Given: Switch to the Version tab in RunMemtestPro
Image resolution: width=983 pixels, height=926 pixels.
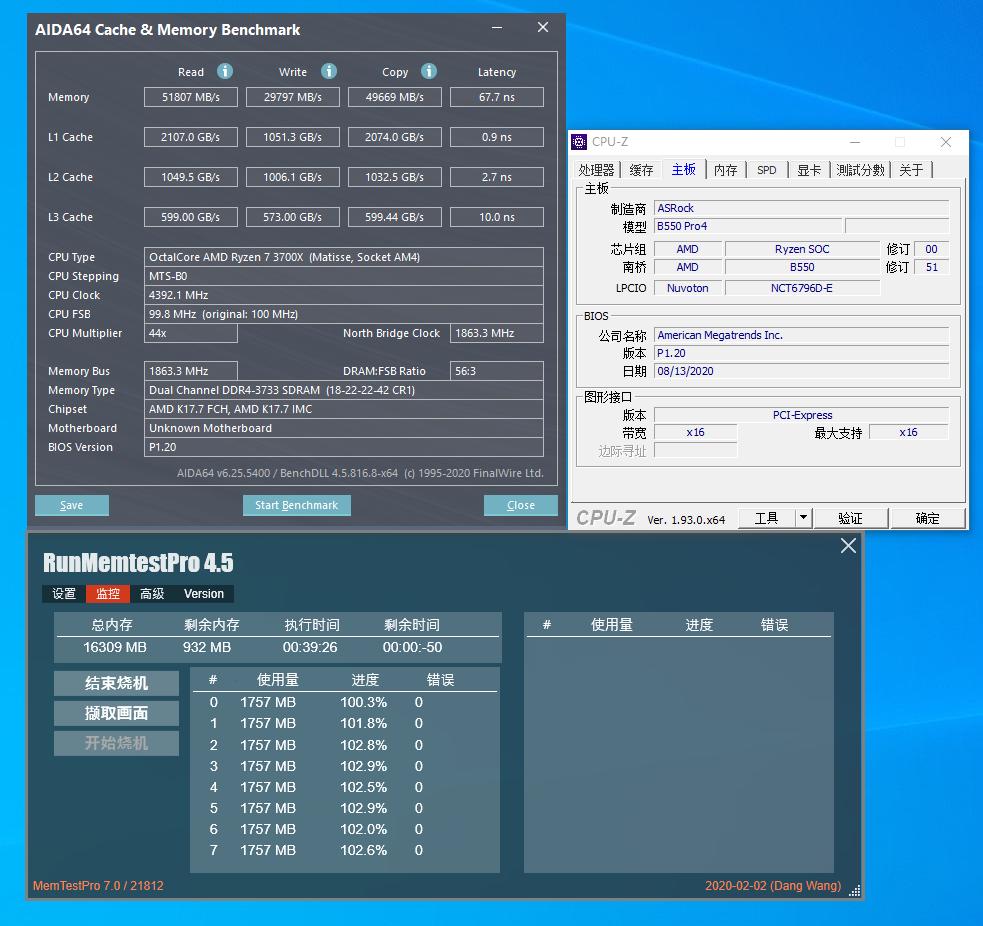Looking at the screenshot, I should click(x=203, y=593).
